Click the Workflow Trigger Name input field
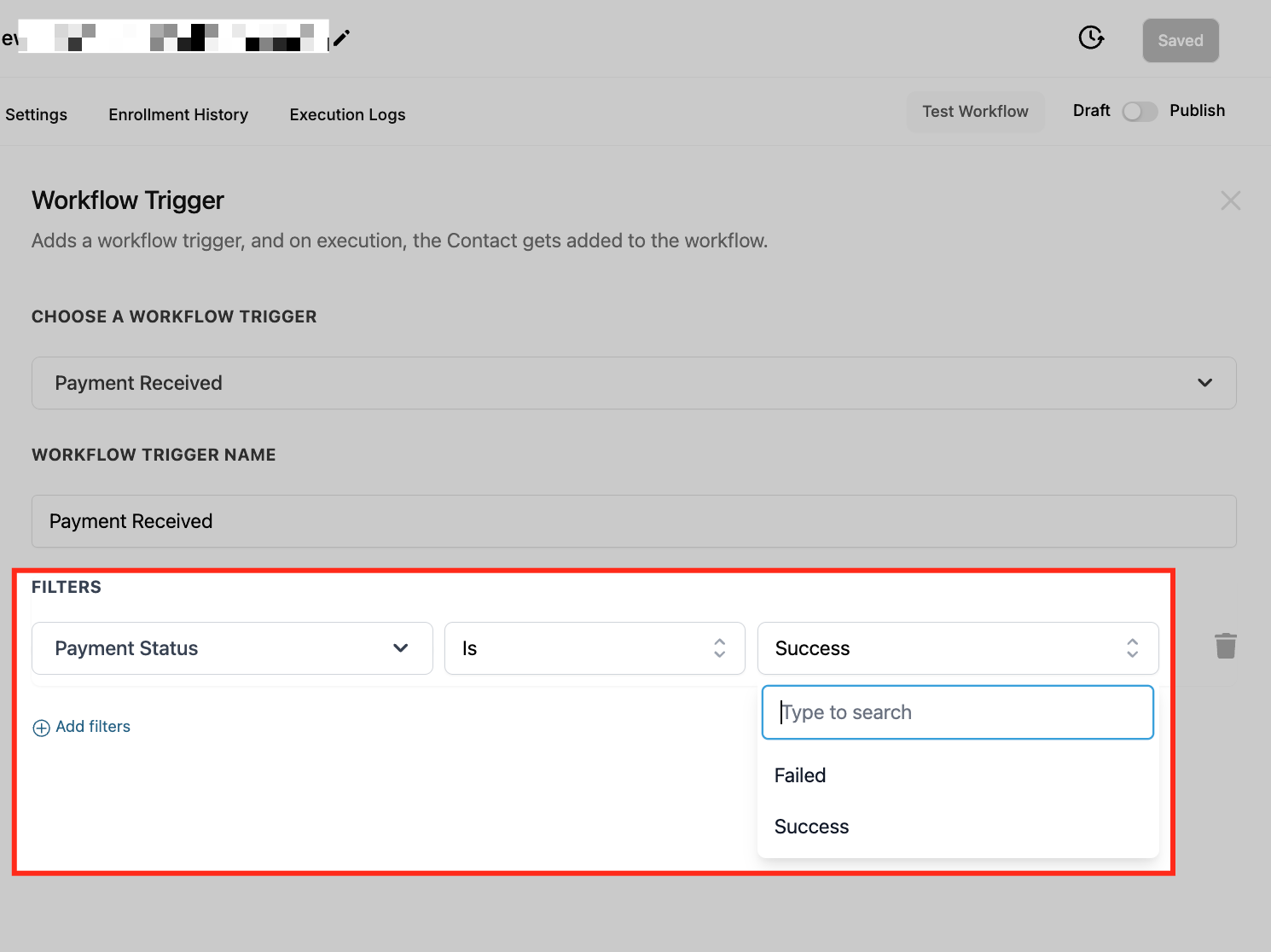Screen dimensions: 1271x952 [x=634, y=521]
